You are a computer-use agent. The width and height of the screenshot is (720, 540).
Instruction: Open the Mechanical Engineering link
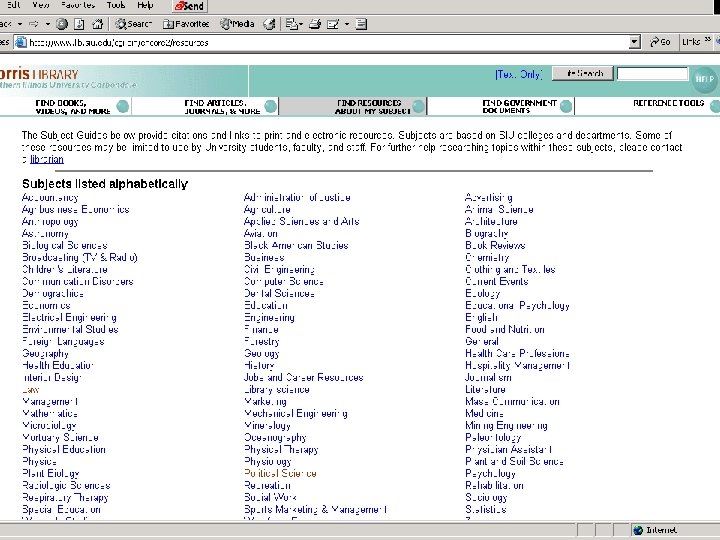tap(296, 413)
